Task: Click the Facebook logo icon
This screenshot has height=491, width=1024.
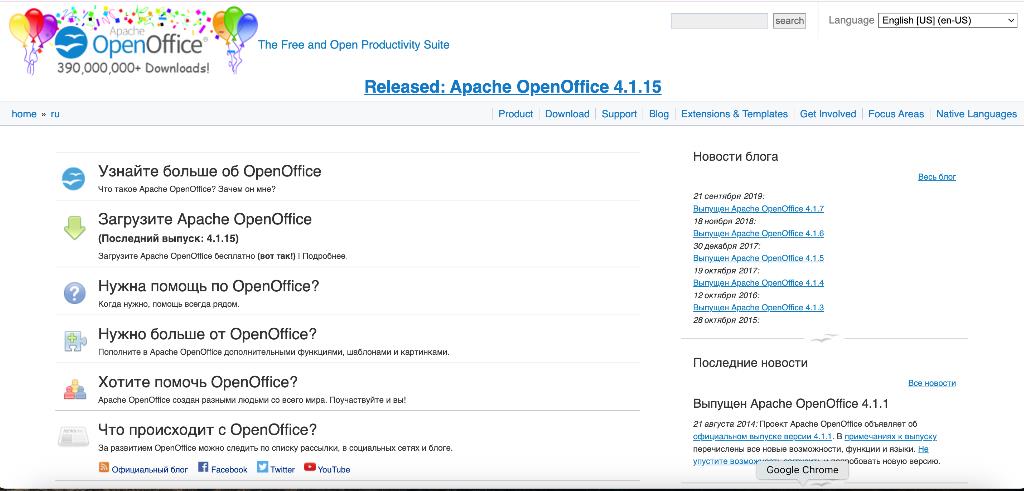Action: click(202, 467)
